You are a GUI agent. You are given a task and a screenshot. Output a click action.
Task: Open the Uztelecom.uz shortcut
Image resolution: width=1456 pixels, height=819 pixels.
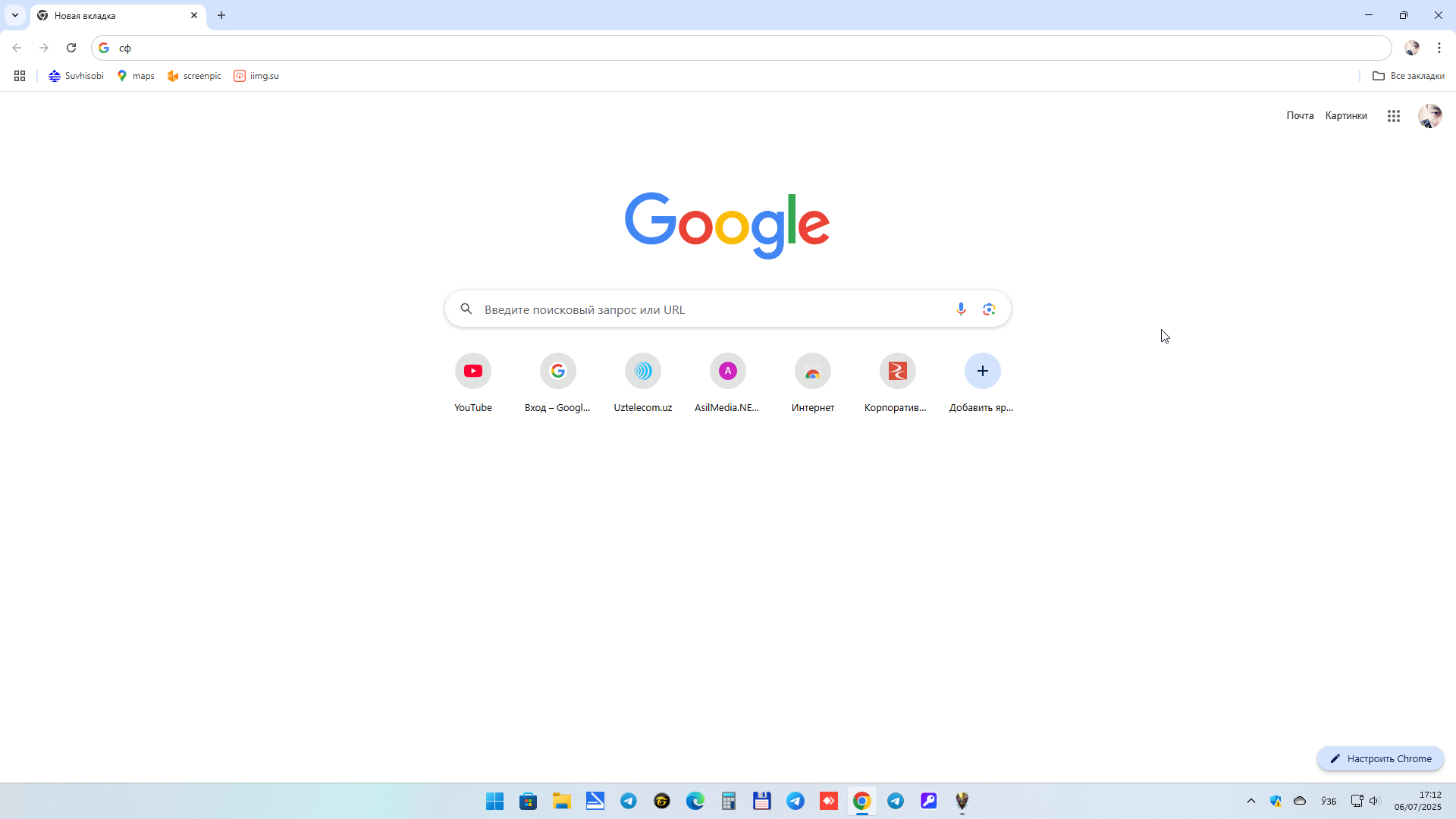643,384
